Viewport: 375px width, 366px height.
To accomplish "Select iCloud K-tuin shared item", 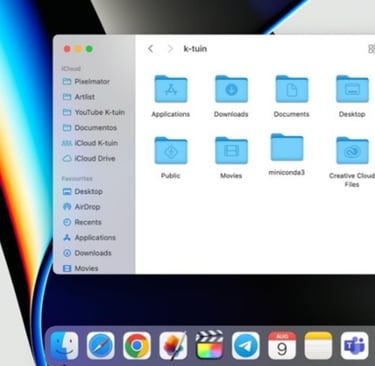I will (x=90, y=143).
